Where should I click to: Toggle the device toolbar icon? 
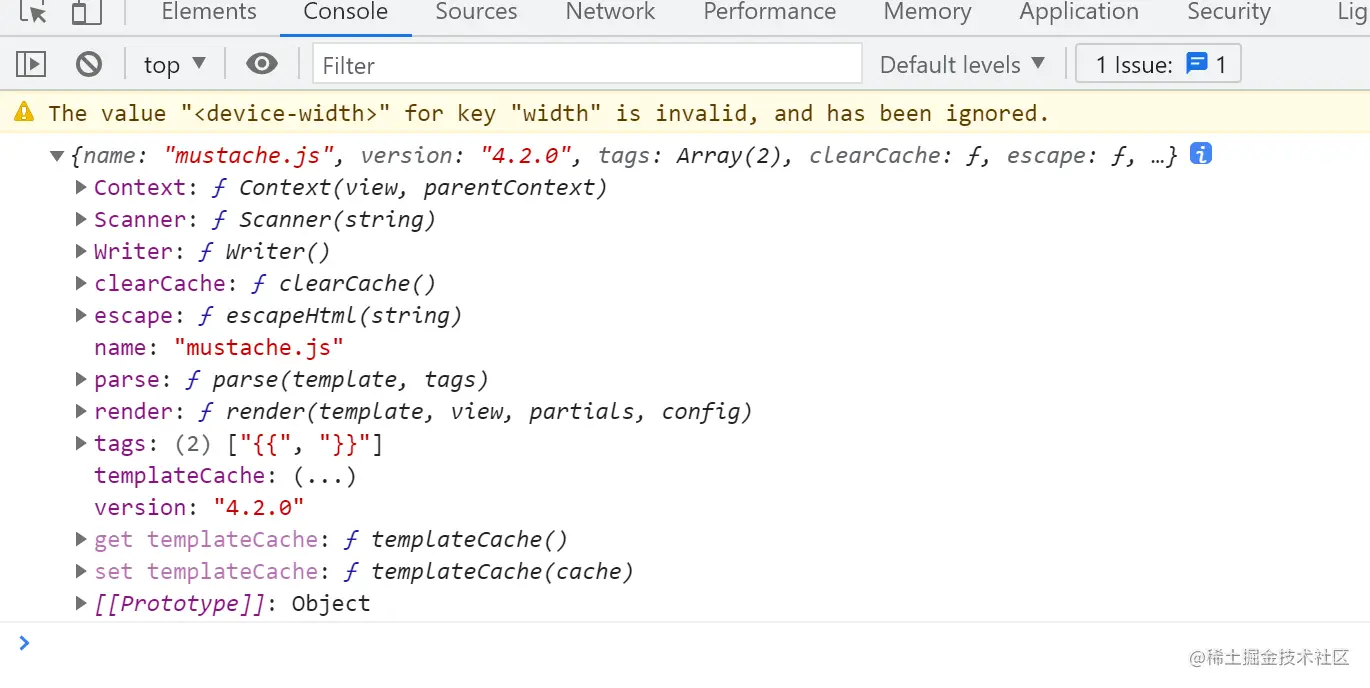point(87,12)
